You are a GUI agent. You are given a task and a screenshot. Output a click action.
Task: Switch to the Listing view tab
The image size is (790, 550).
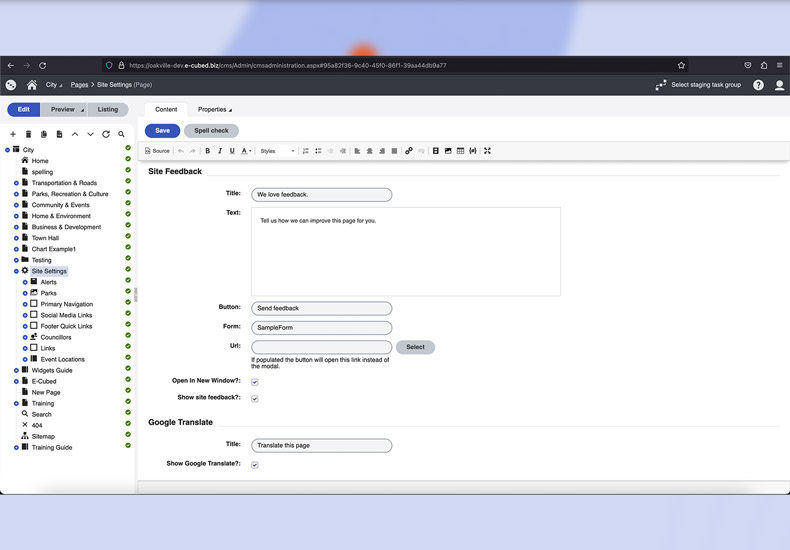pyautogui.click(x=107, y=110)
